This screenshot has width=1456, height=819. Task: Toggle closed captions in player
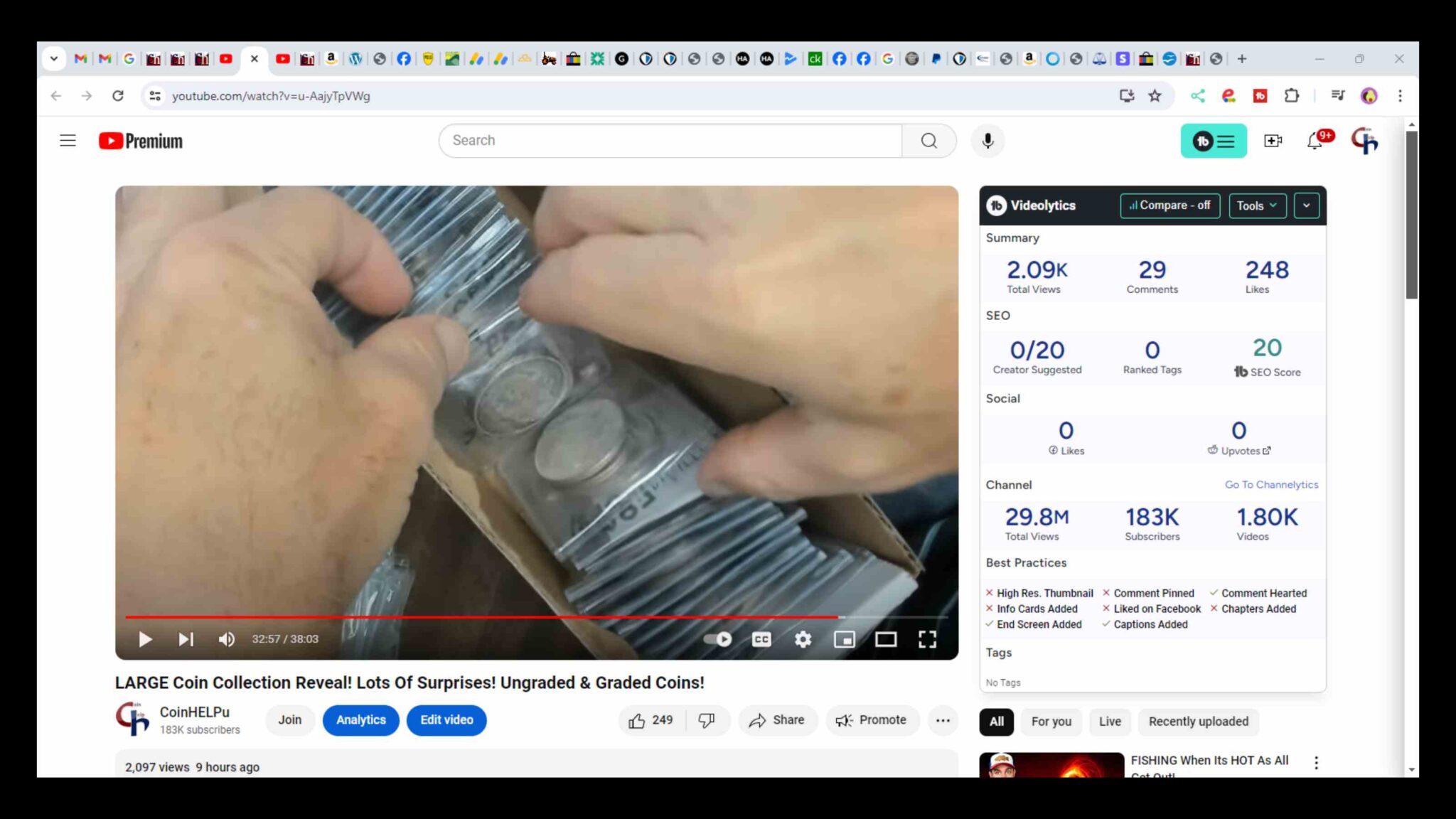pyautogui.click(x=761, y=639)
